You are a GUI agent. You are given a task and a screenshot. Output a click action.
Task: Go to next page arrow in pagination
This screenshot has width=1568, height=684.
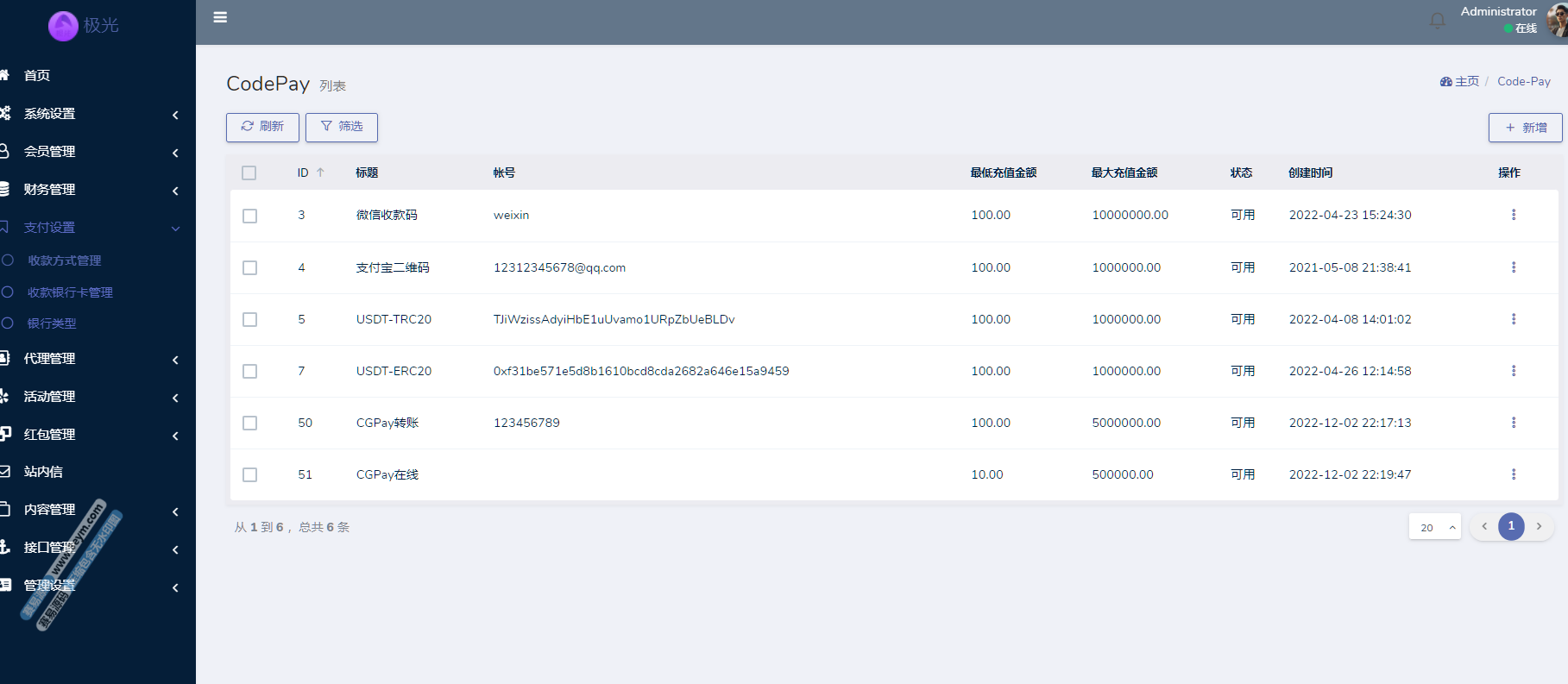[x=1539, y=526]
